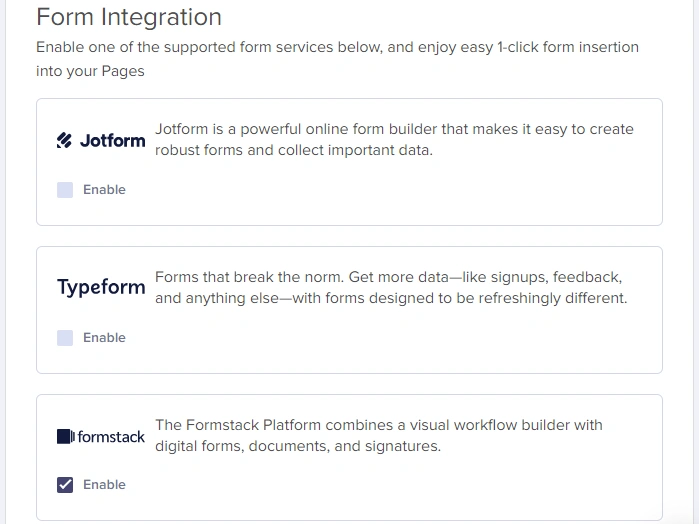Screen dimensions: 699x524
Task: Click the word 'Pages' in the intro text
Action: [x=122, y=71]
